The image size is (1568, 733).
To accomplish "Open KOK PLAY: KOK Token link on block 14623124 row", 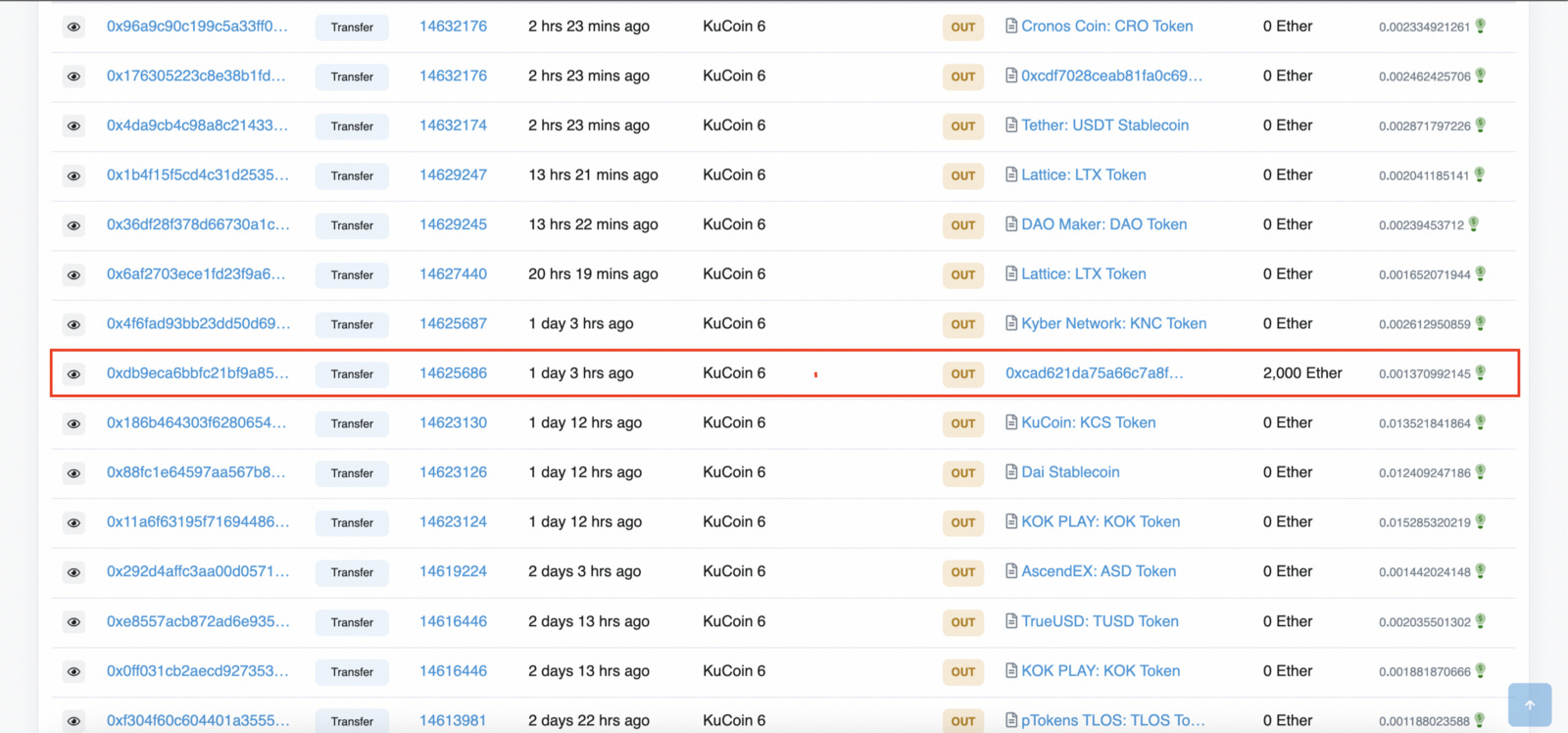I will (x=1101, y=522).
